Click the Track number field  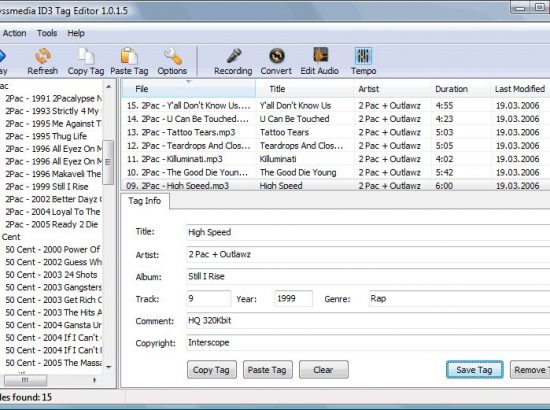point(209,298)
